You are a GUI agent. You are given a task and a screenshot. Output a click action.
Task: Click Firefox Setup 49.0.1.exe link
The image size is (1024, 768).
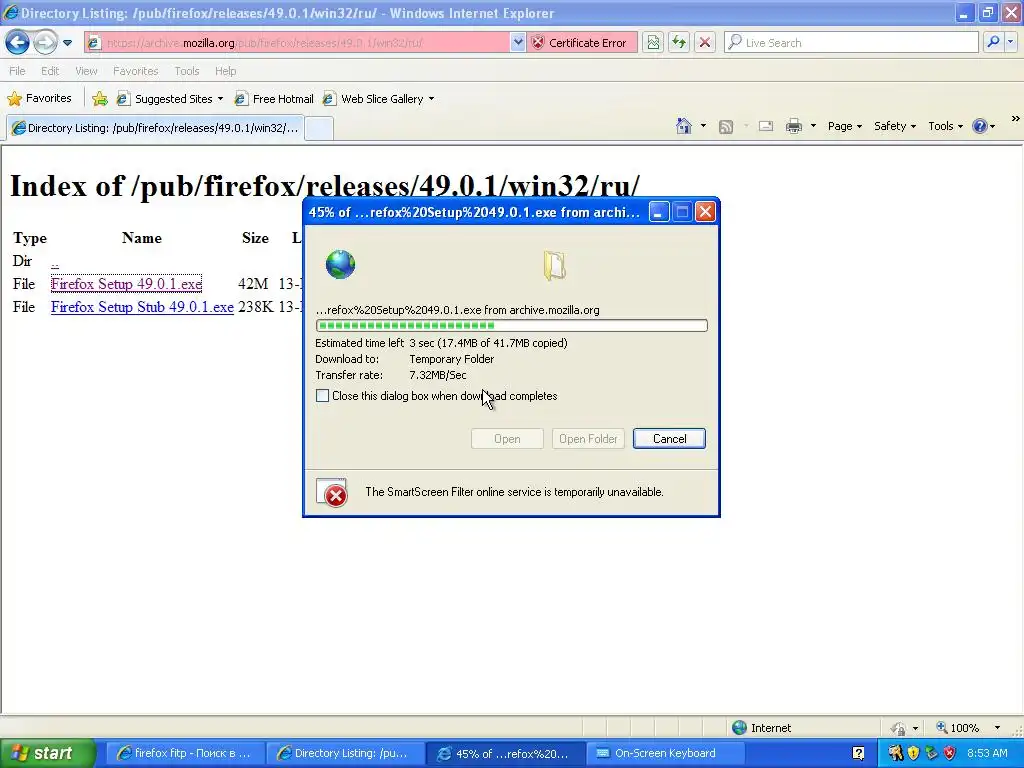pyautogui.click(x=126, y=284)
